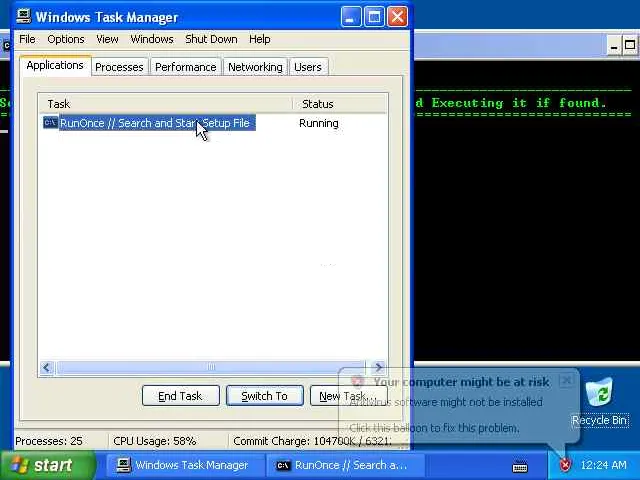Screen dimensions: 640x480
Task: Open the Recycle Bin desktop icon
Action: tap(600, 402)
